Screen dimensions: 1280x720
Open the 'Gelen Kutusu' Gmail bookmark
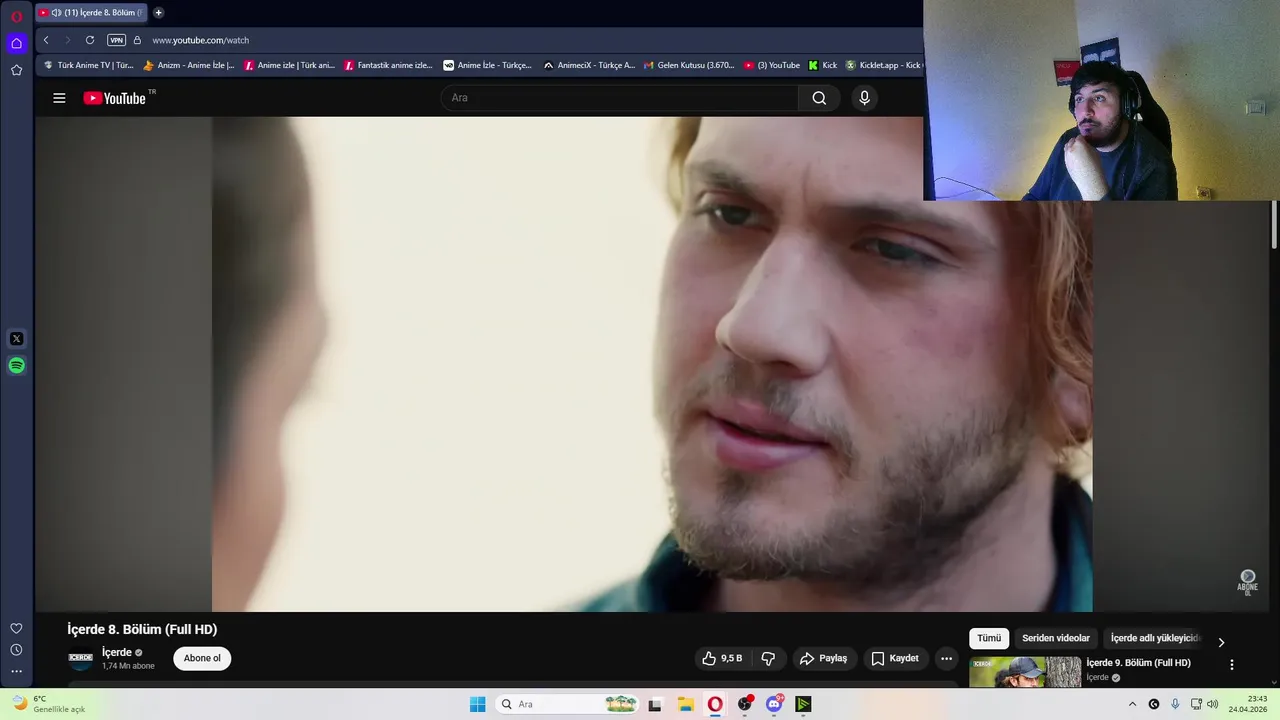[689, 65]
